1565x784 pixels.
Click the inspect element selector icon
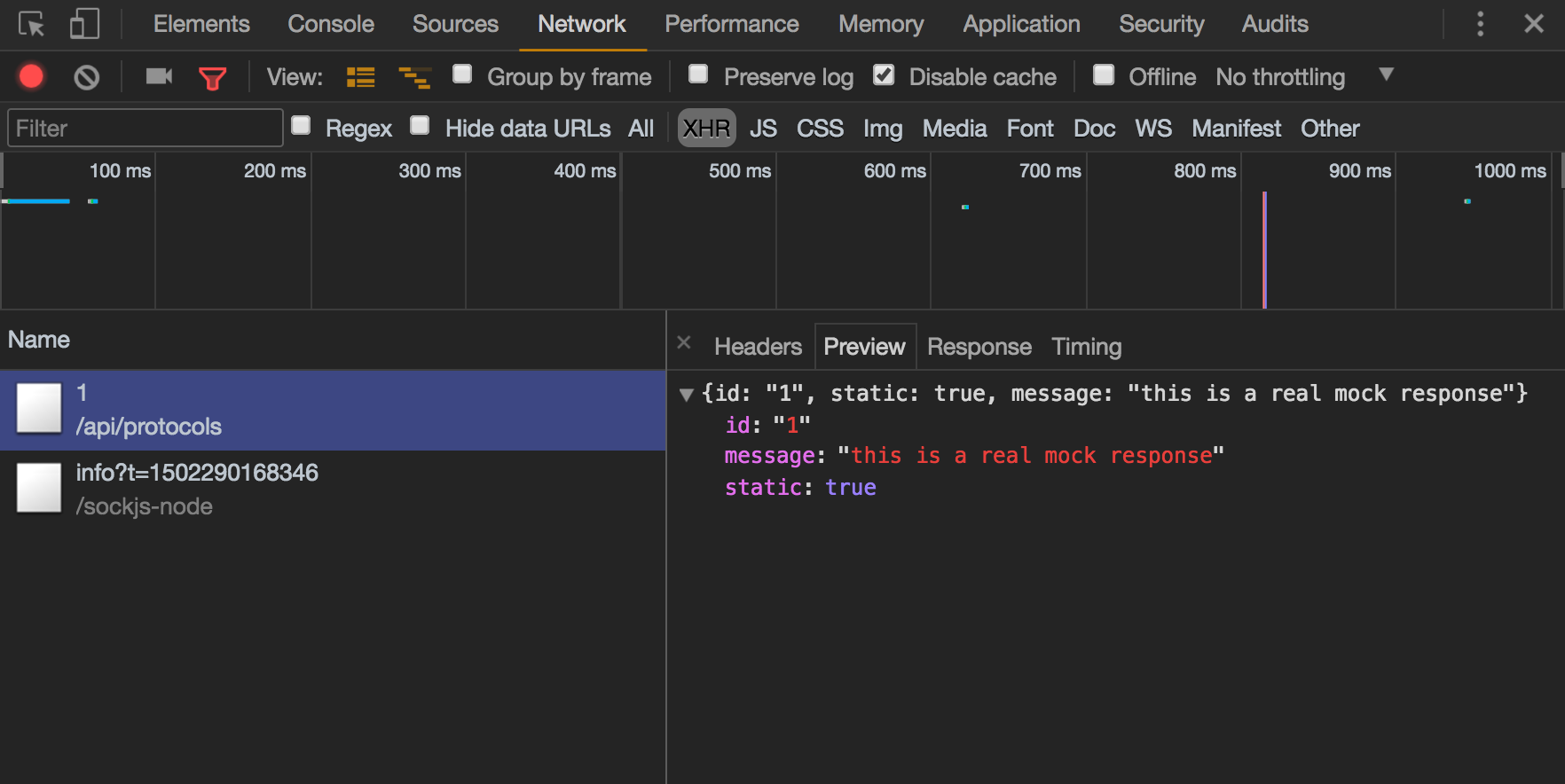coord(31,24)
